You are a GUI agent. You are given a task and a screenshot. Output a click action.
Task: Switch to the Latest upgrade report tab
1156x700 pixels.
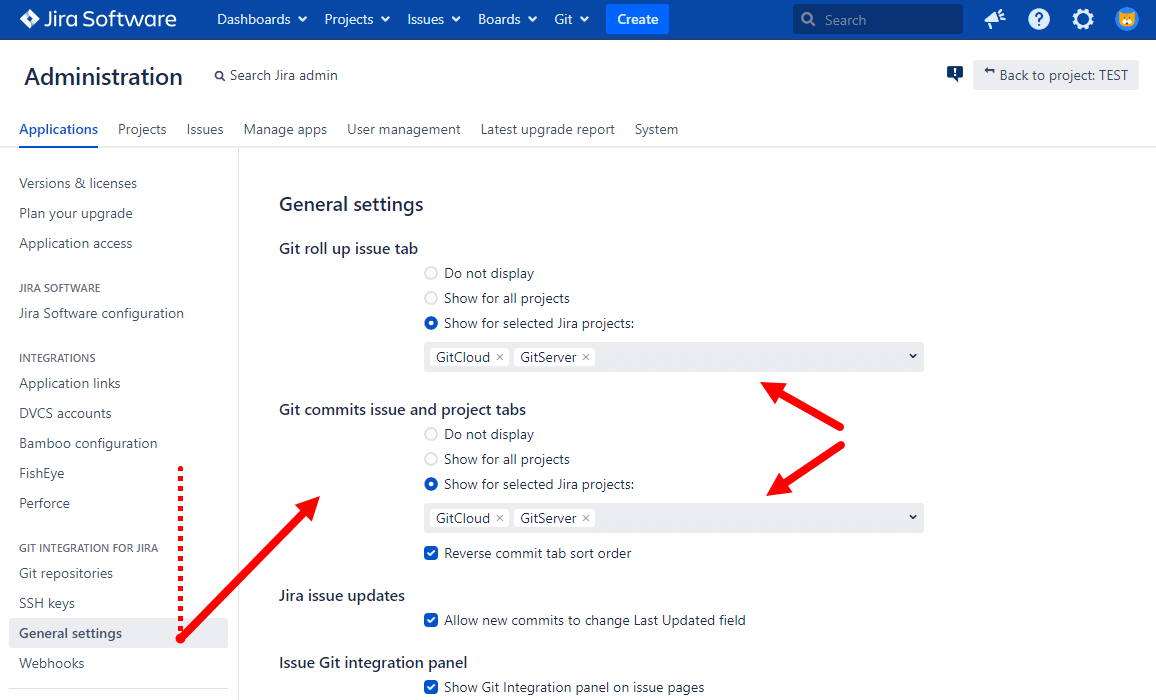point(548,130)
